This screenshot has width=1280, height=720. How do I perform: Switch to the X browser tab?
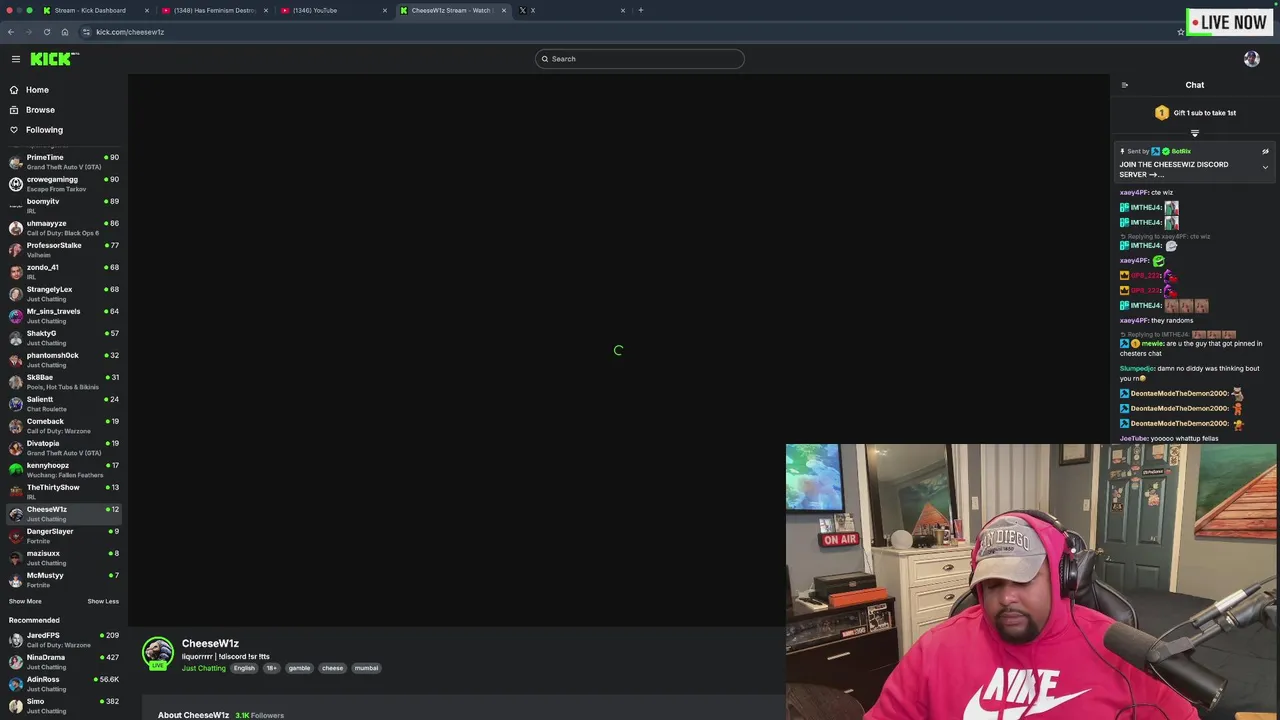coord(571,10)
